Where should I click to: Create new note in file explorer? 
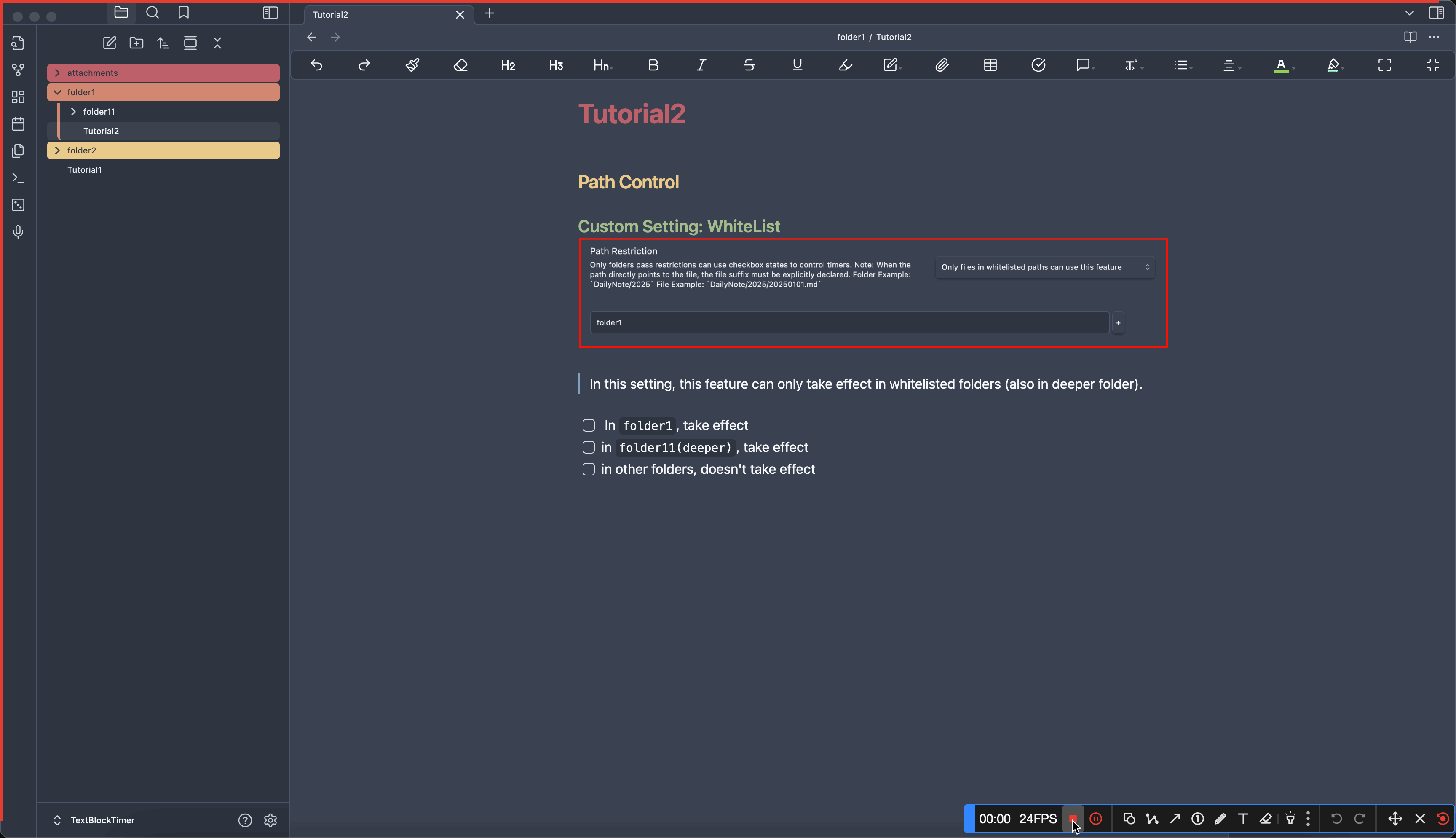(x=109, y=43)
